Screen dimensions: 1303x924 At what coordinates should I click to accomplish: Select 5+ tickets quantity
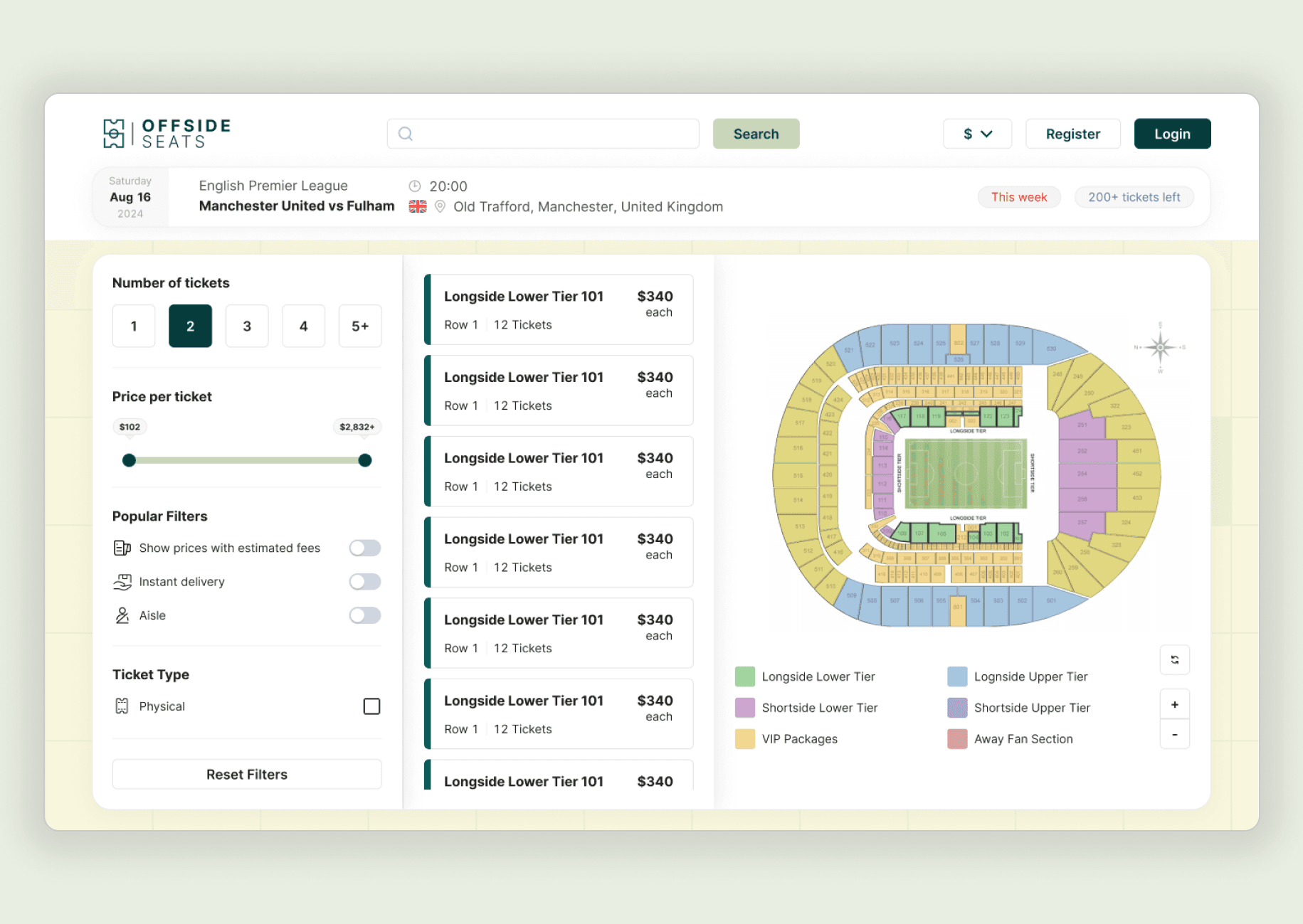pos(360,326)
